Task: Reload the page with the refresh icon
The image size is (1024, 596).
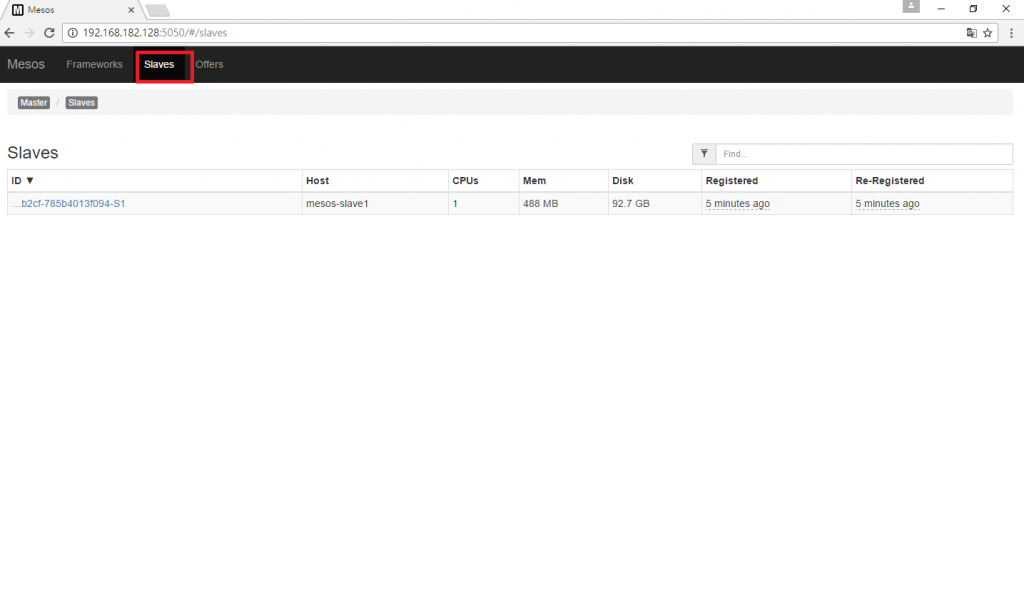Action: [x=49, y=33]
